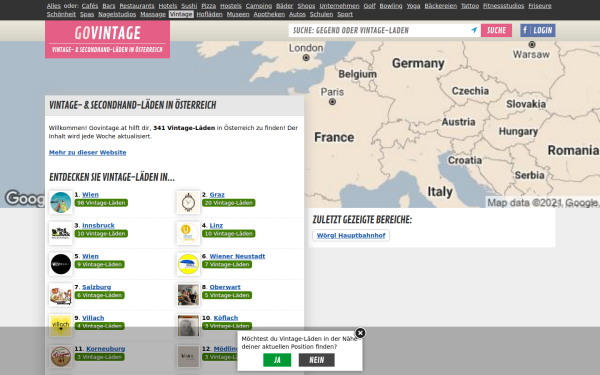Open the Camping category
600x375 pixels.
(259, 6)
